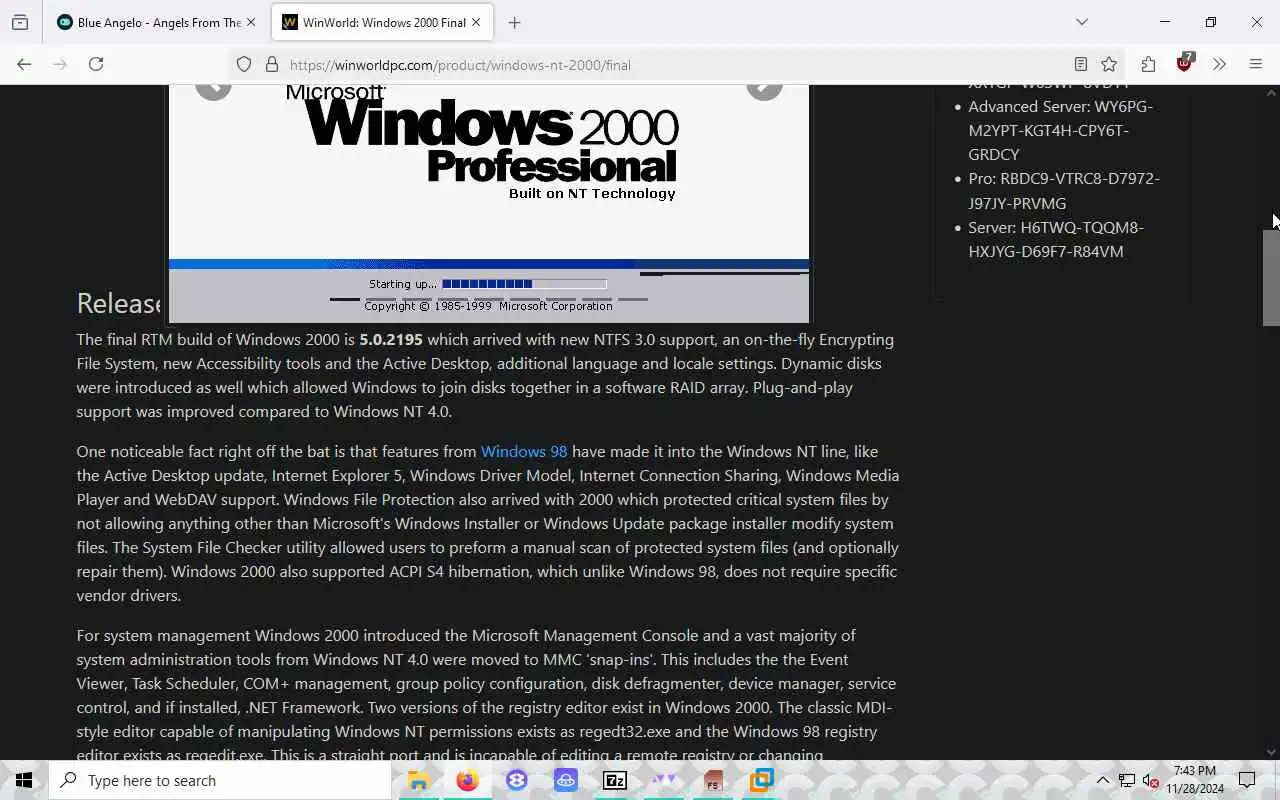Bookmark this page with the star

tap(1109, 65)
